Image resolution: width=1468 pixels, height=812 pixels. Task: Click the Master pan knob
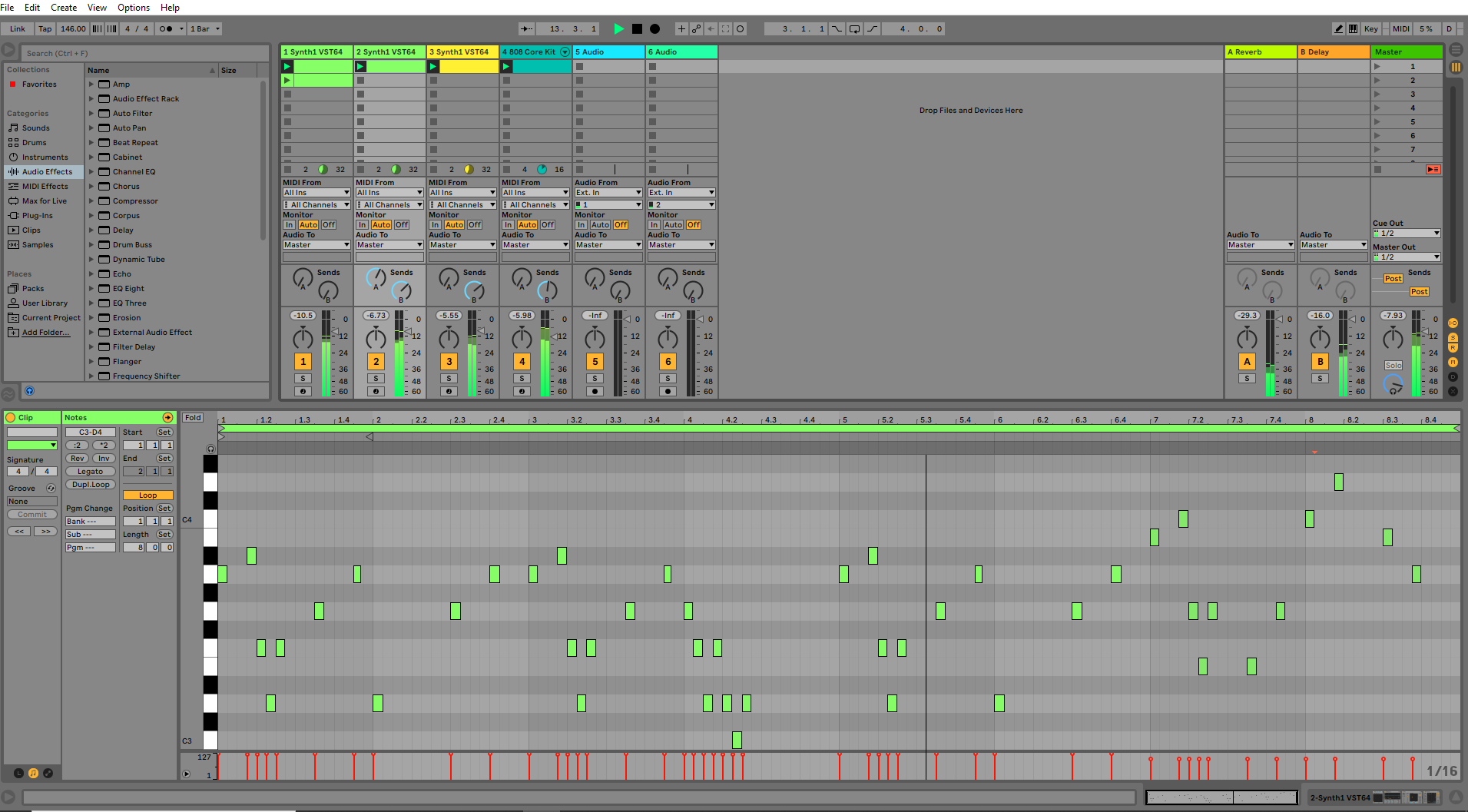[1393, 338]
